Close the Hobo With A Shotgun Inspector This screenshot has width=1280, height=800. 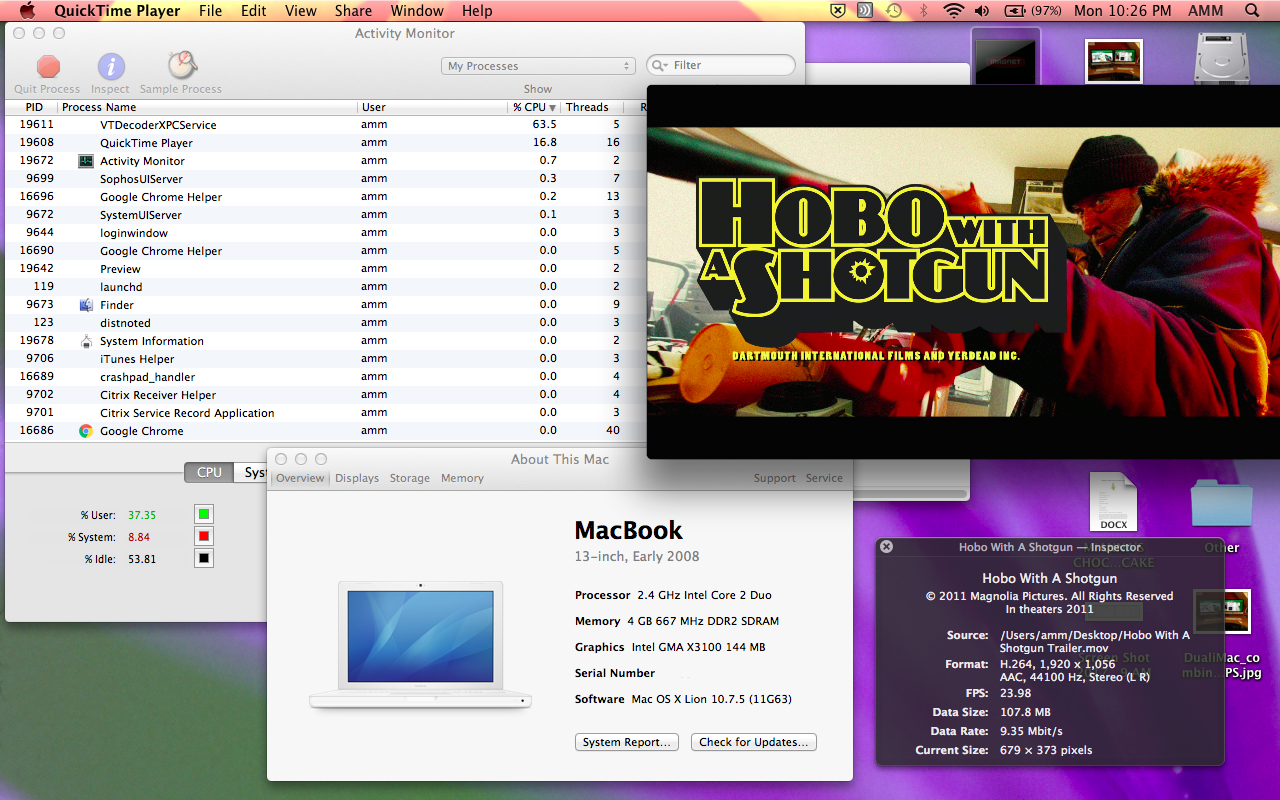(886, 547)
